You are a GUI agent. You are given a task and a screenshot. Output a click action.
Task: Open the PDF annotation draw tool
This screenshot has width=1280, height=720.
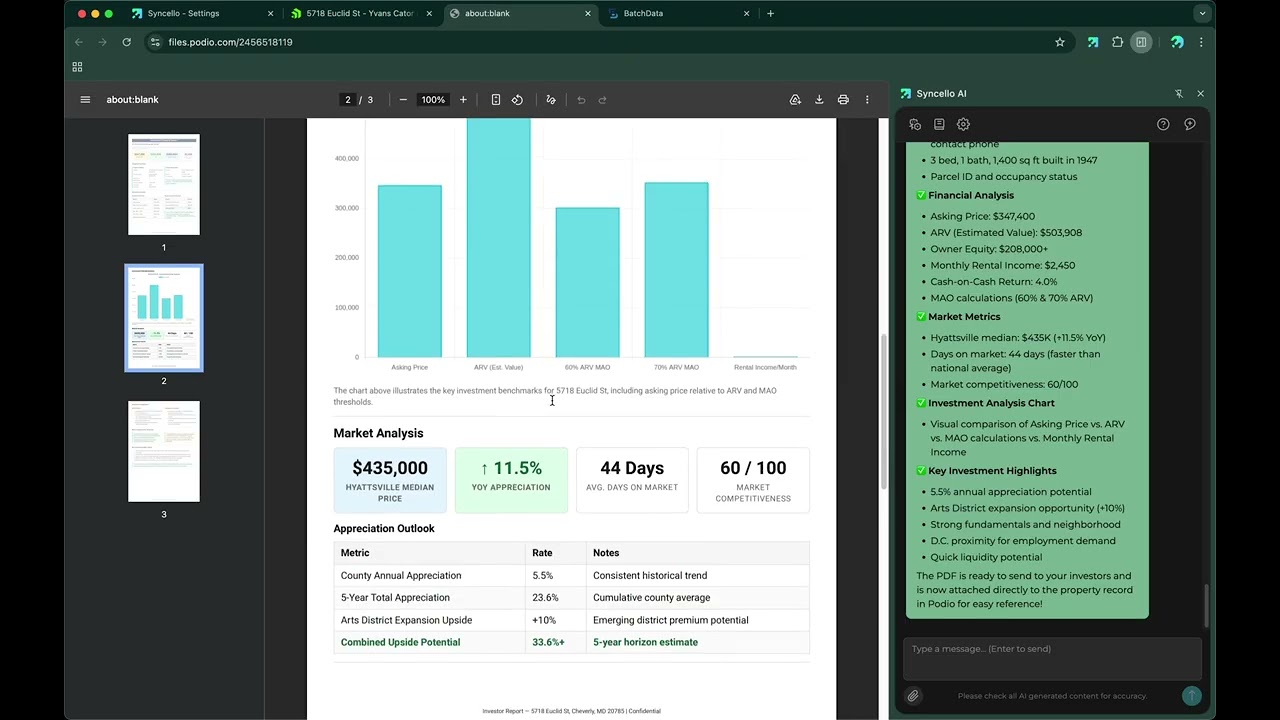tap(550, 100)
